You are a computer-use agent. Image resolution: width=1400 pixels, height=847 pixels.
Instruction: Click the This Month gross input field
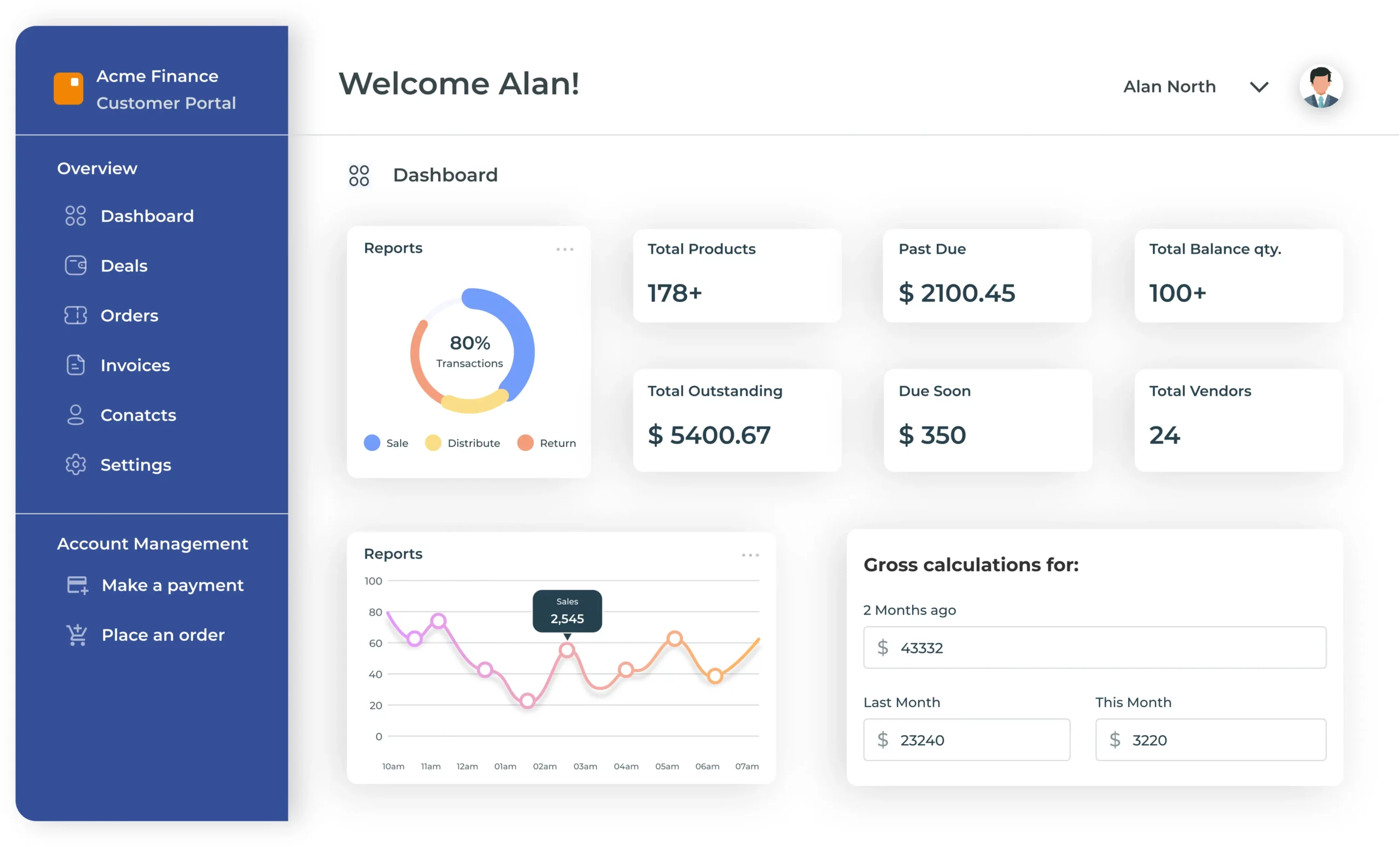[1213, 740]
